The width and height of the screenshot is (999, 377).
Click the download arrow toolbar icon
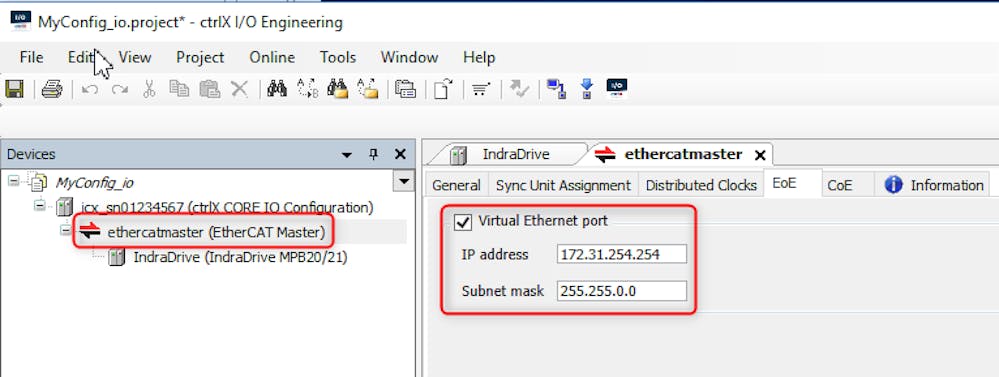(587, 89)
